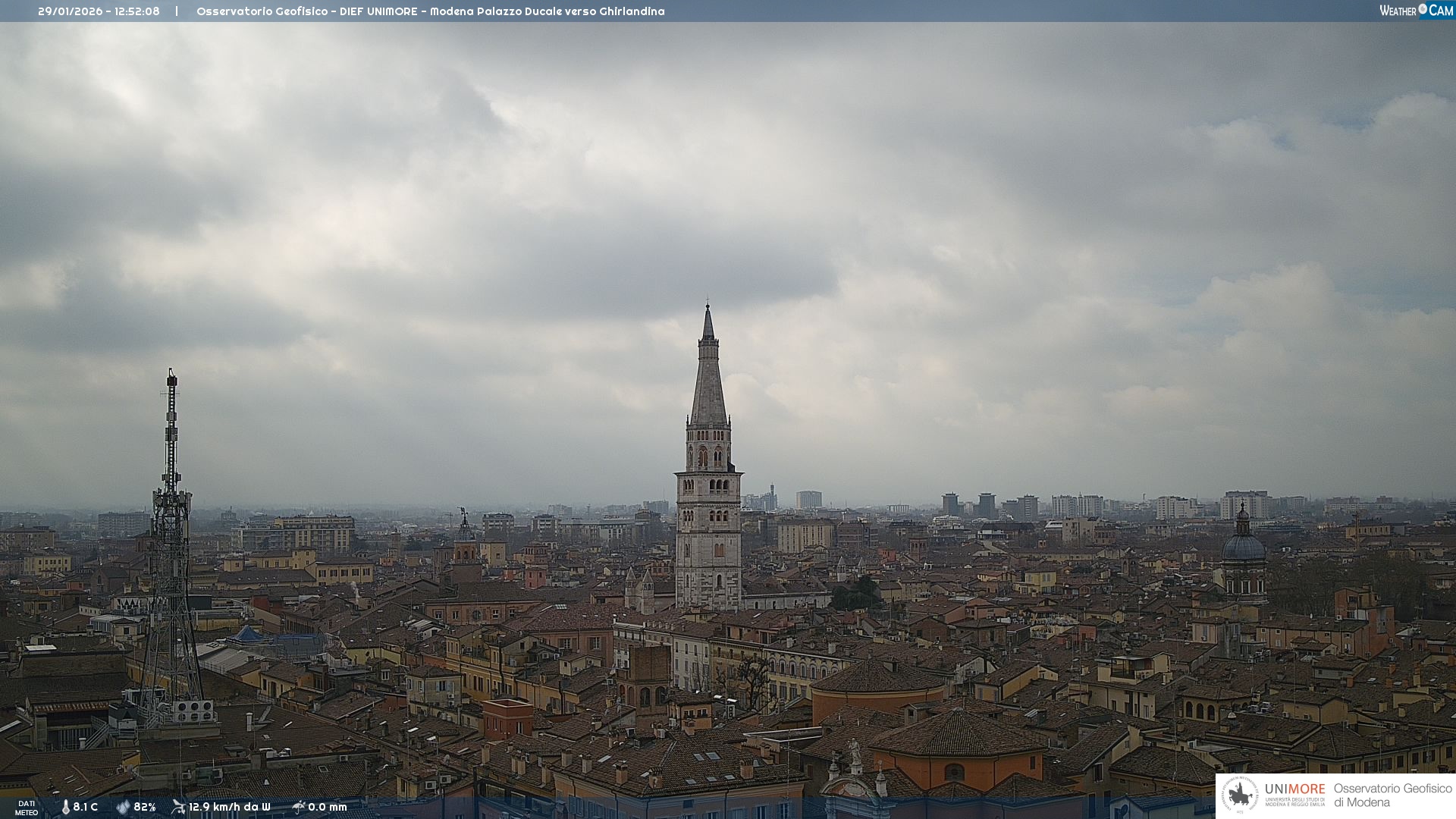Click the UNIMORE horseman seal emblem
1456x819 pixels.
pyautogui.click(x=1240, y=795)
